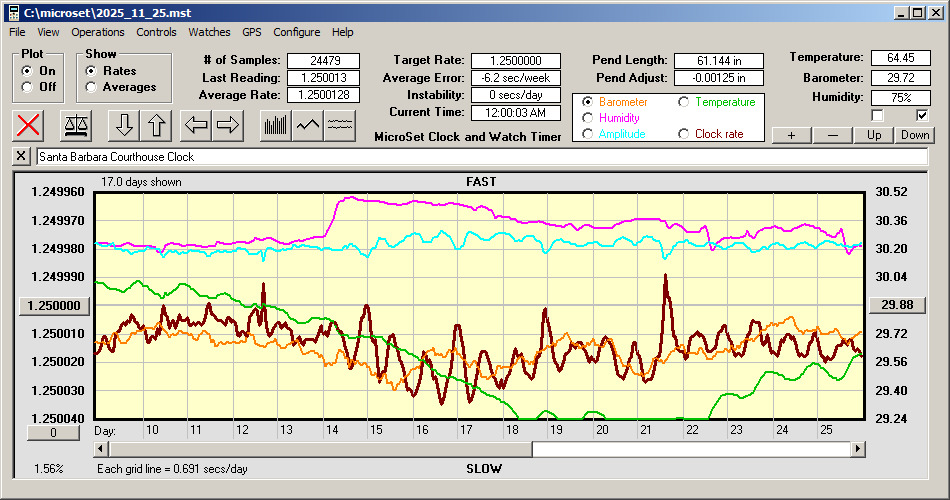Screen dimensions: 950x500
Task: Select the zigzag line graph icon
Action: point(308,125)
